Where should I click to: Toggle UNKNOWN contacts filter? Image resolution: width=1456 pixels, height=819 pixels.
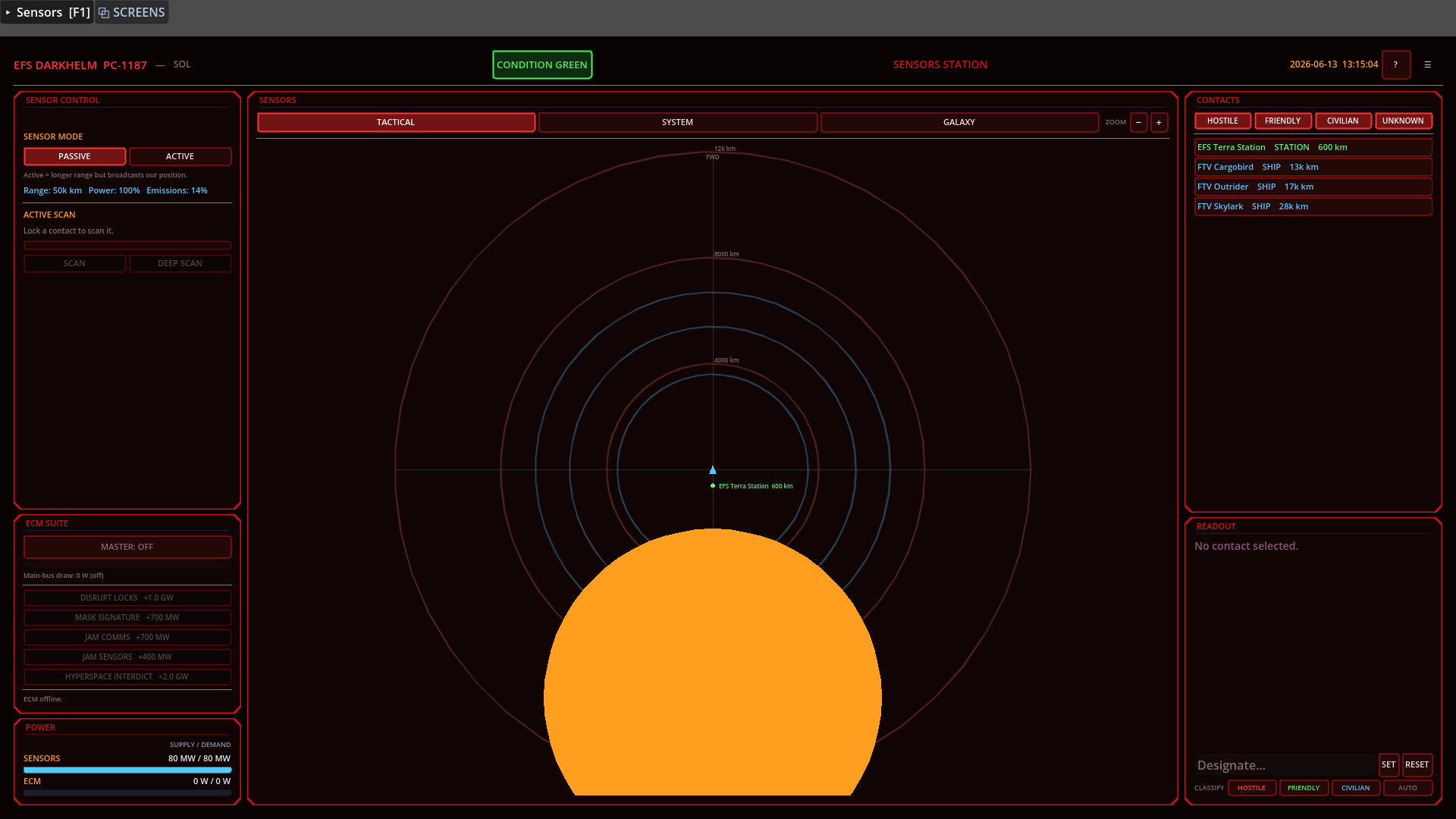[1403, 121]
